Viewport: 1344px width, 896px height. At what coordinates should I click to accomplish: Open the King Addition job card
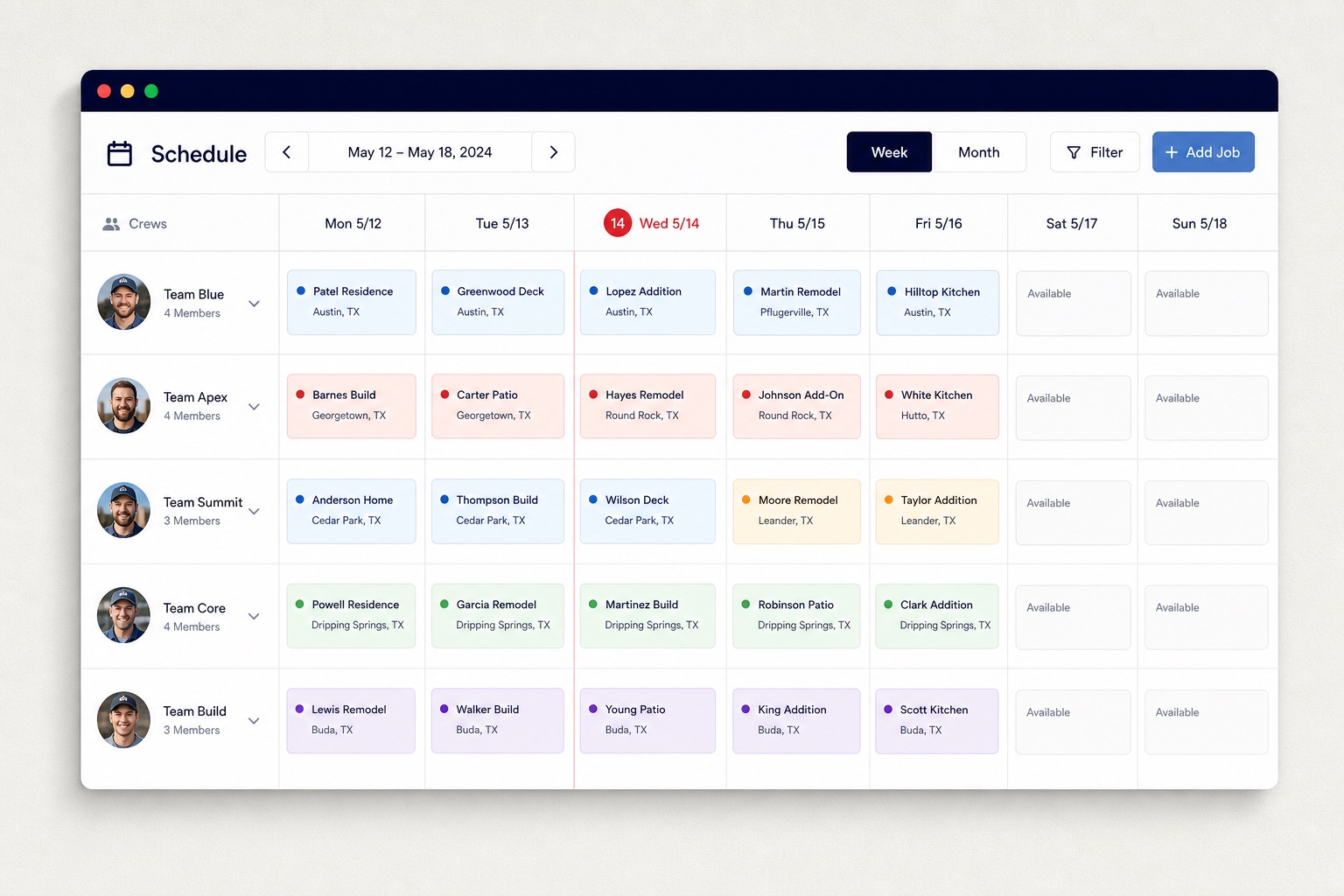coord(796,721)
